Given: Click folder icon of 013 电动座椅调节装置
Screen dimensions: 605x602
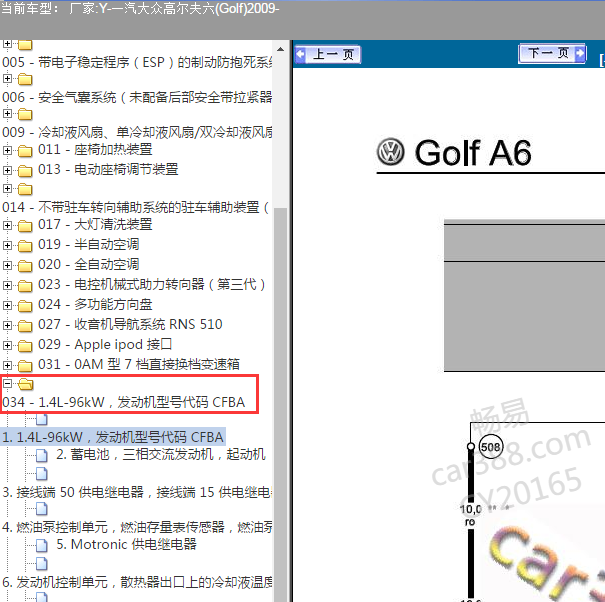Looking at the screenshot, I should pyautogui.click(x=25, y=171).
